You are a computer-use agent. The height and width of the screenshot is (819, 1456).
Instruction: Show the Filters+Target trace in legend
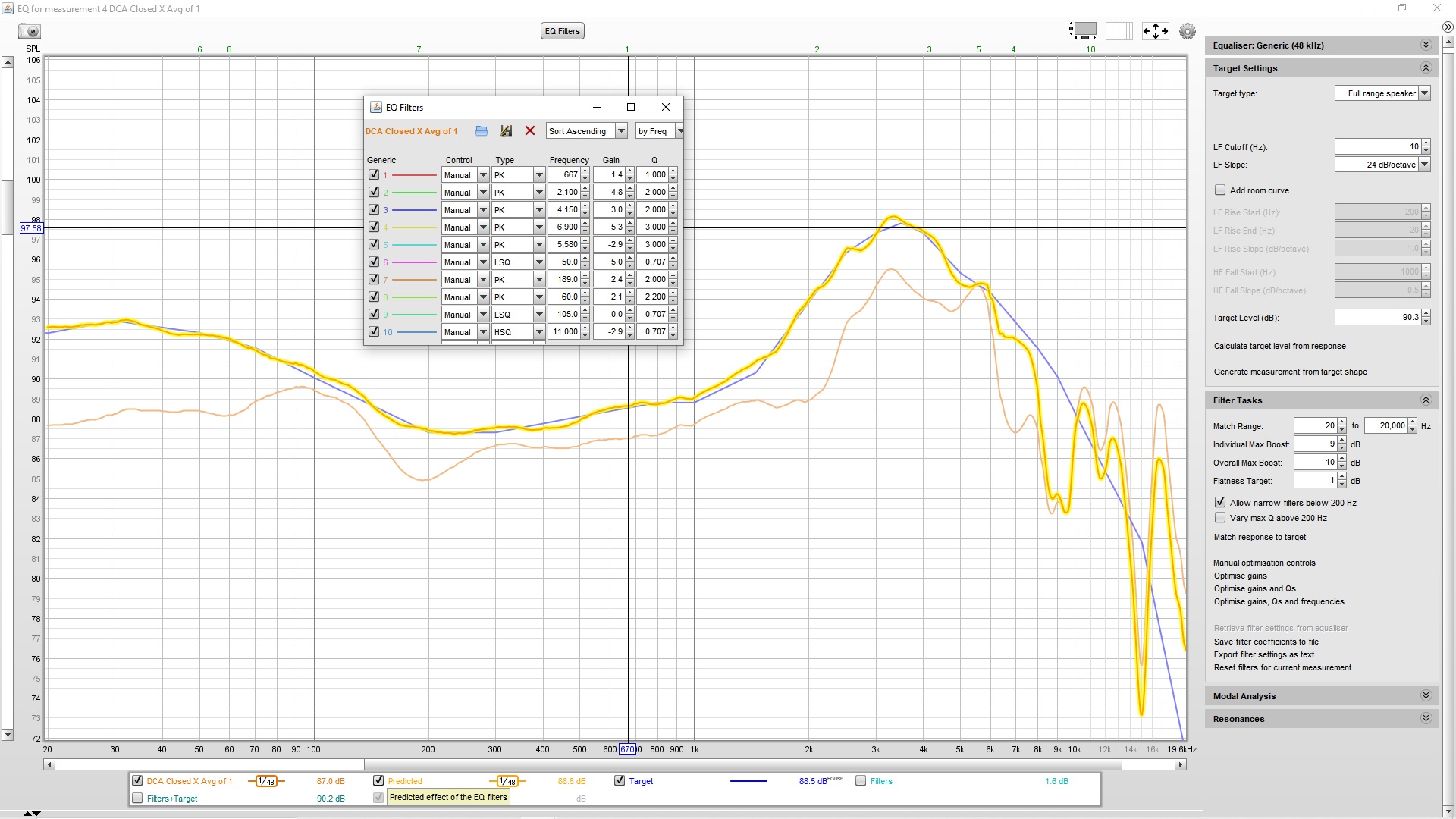coord(137,798)
